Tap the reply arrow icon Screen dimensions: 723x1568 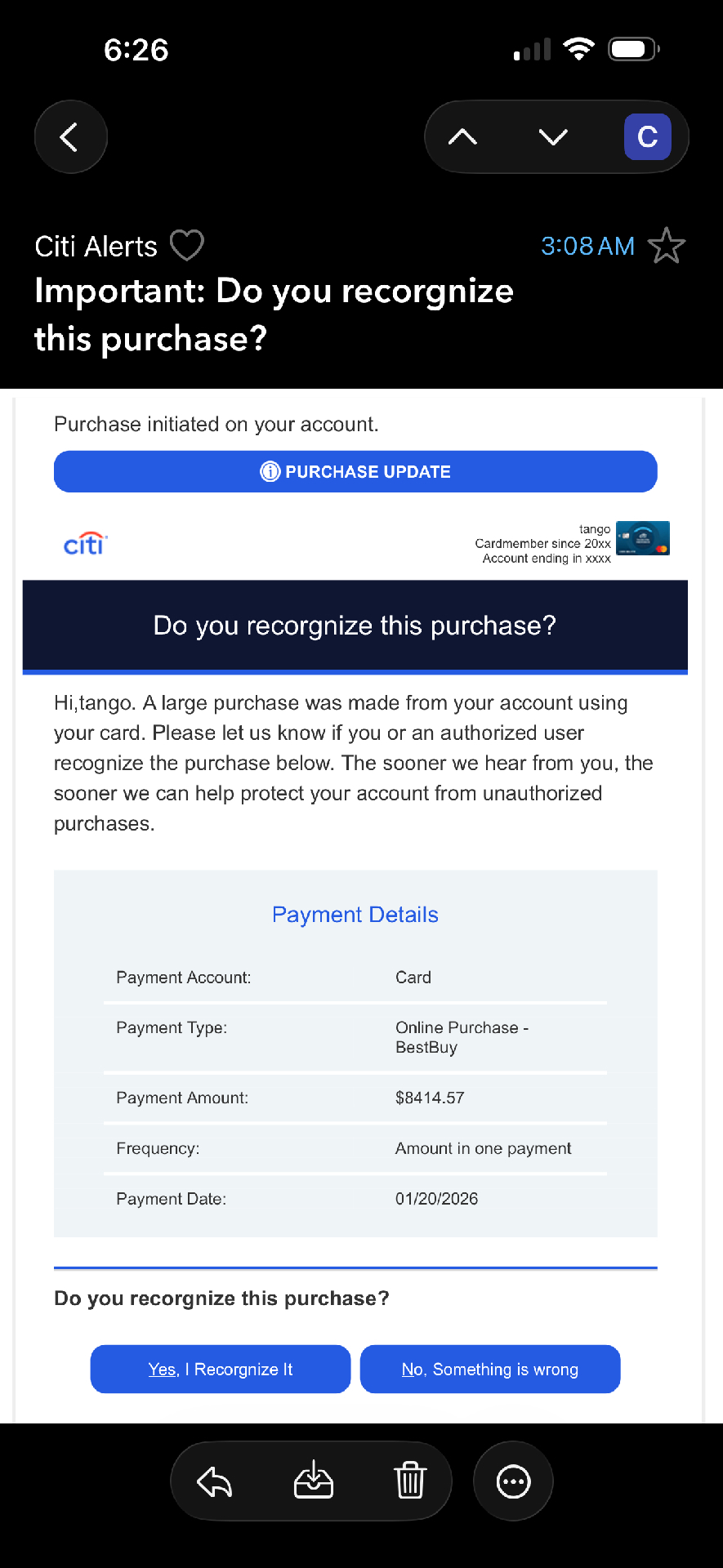click(x=215, y=1481)
